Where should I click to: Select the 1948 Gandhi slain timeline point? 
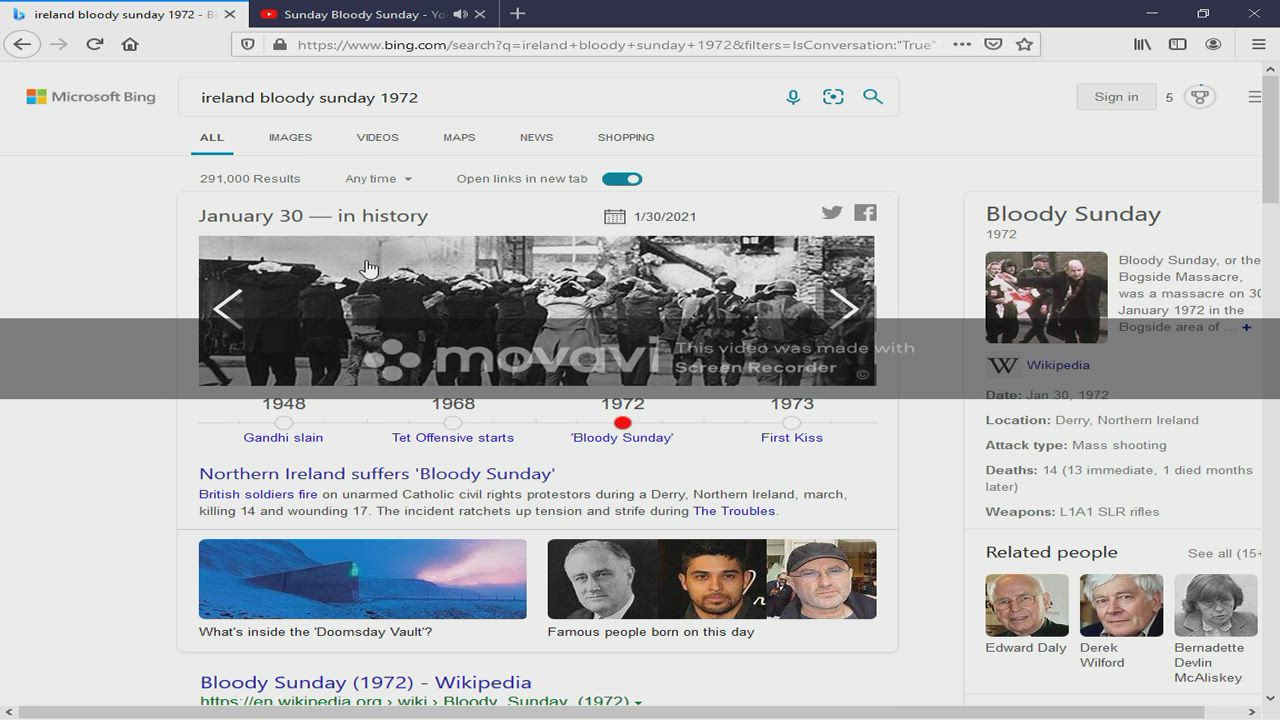[284, 423]
